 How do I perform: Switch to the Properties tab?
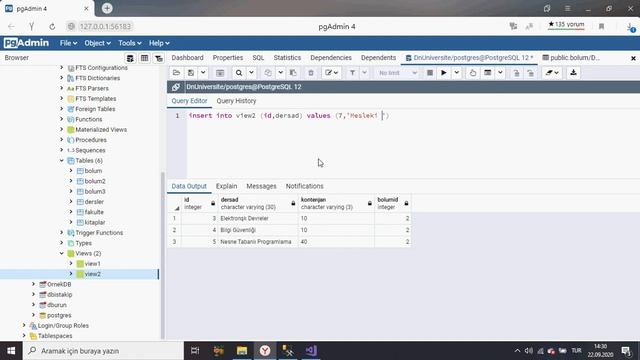point(228,58)
